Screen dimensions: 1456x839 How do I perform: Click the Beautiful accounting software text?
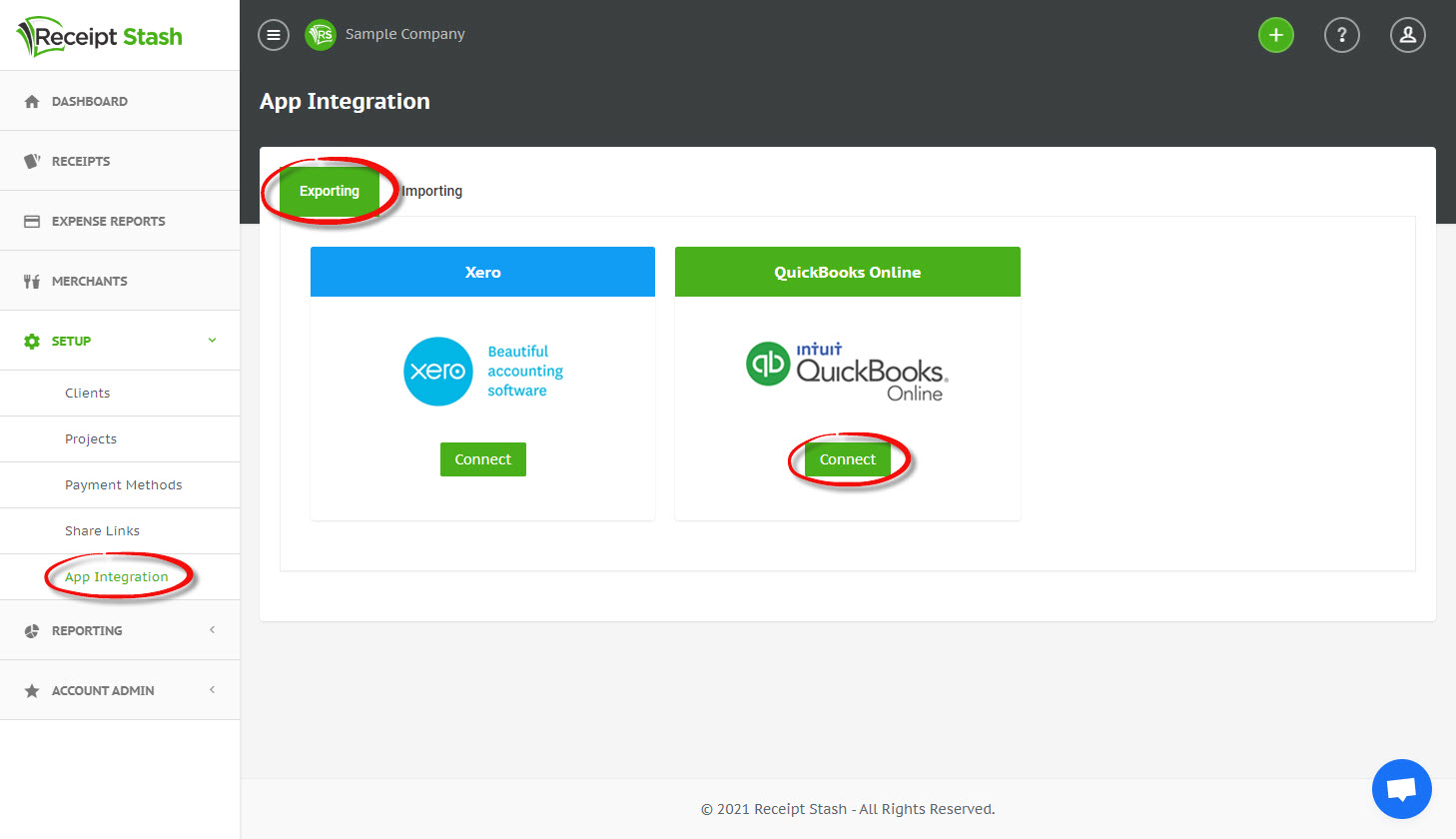tap(525, 371)
